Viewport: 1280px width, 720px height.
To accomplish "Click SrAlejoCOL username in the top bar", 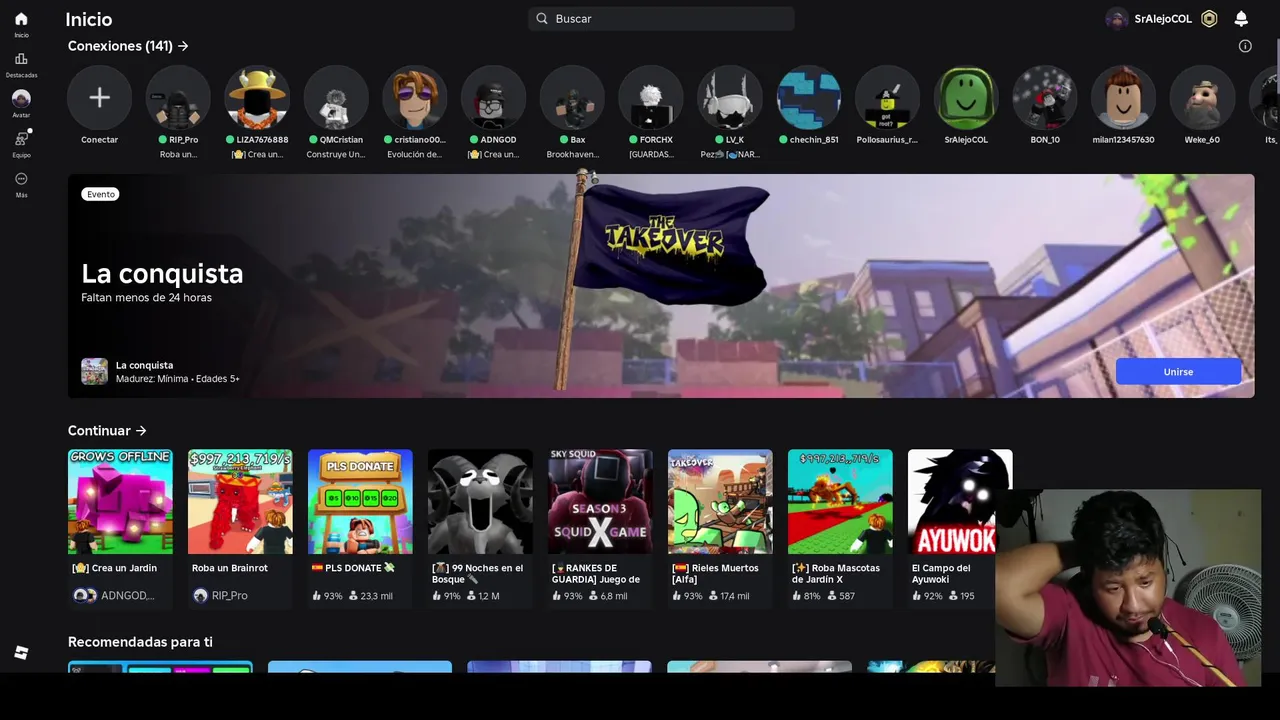I will pos(1163,19).
